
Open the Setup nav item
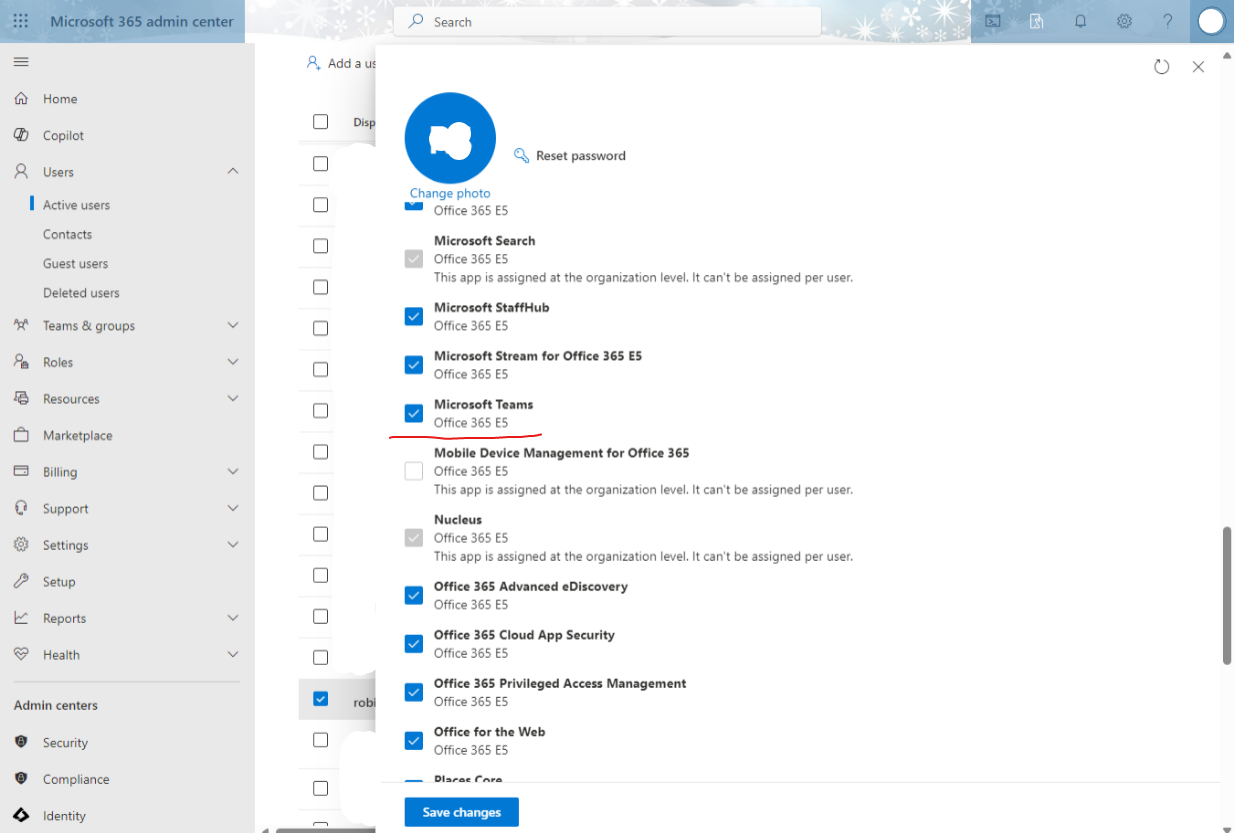coord(59,582)
